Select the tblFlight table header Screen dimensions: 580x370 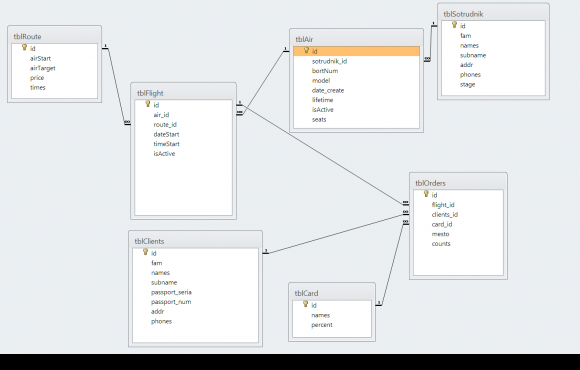pyautogui.click(x=183, y=93)
